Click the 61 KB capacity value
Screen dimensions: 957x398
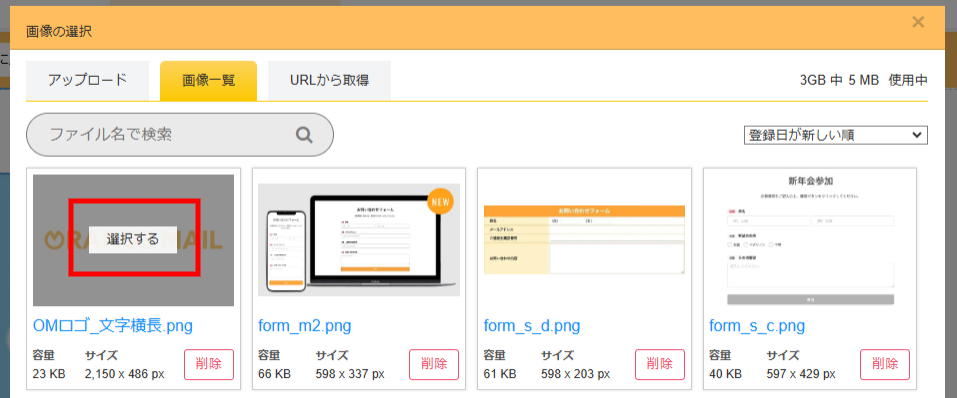(x=500, y=374)
